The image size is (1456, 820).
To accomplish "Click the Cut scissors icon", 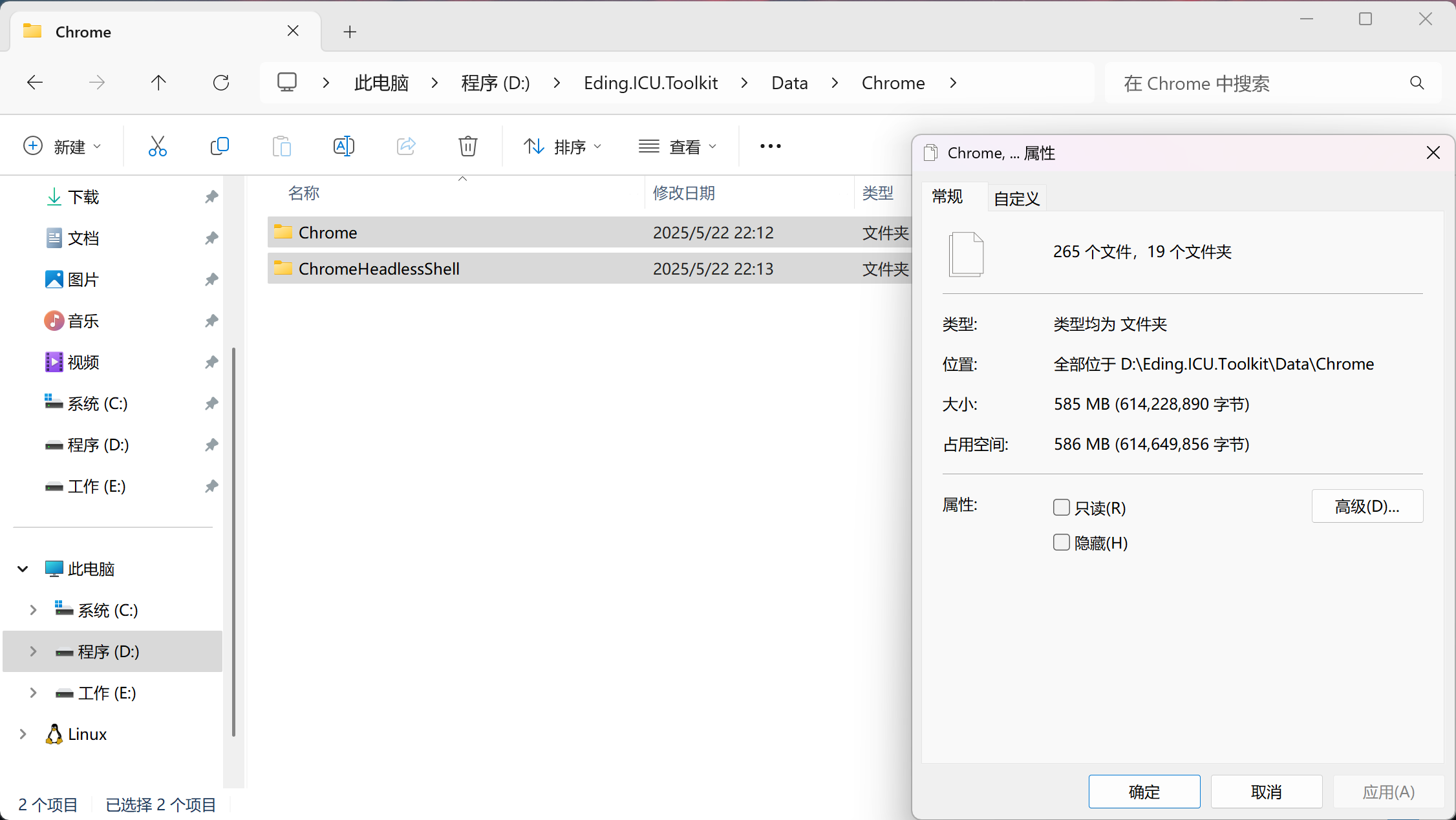I will click(157, 147).
